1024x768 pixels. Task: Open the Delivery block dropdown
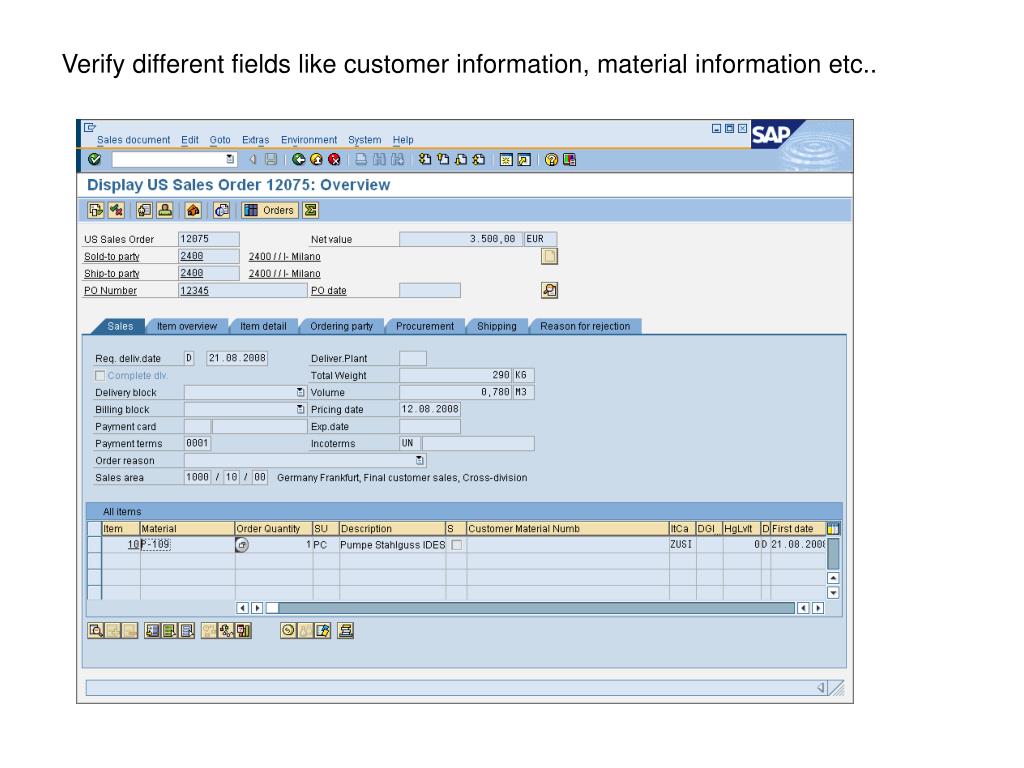pyautogui.click(x=300, y=392)
